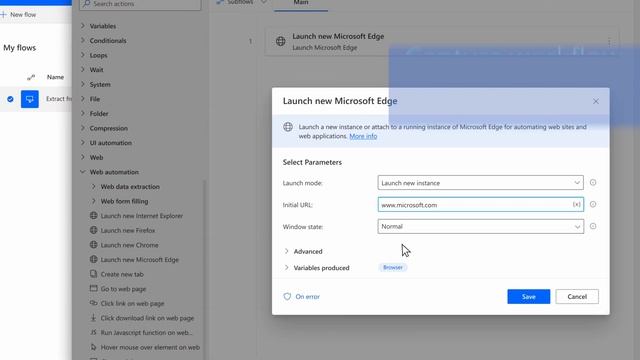Screen dimensions: 640x360
Task: Select Create new tab action
Action: [122, 274]
